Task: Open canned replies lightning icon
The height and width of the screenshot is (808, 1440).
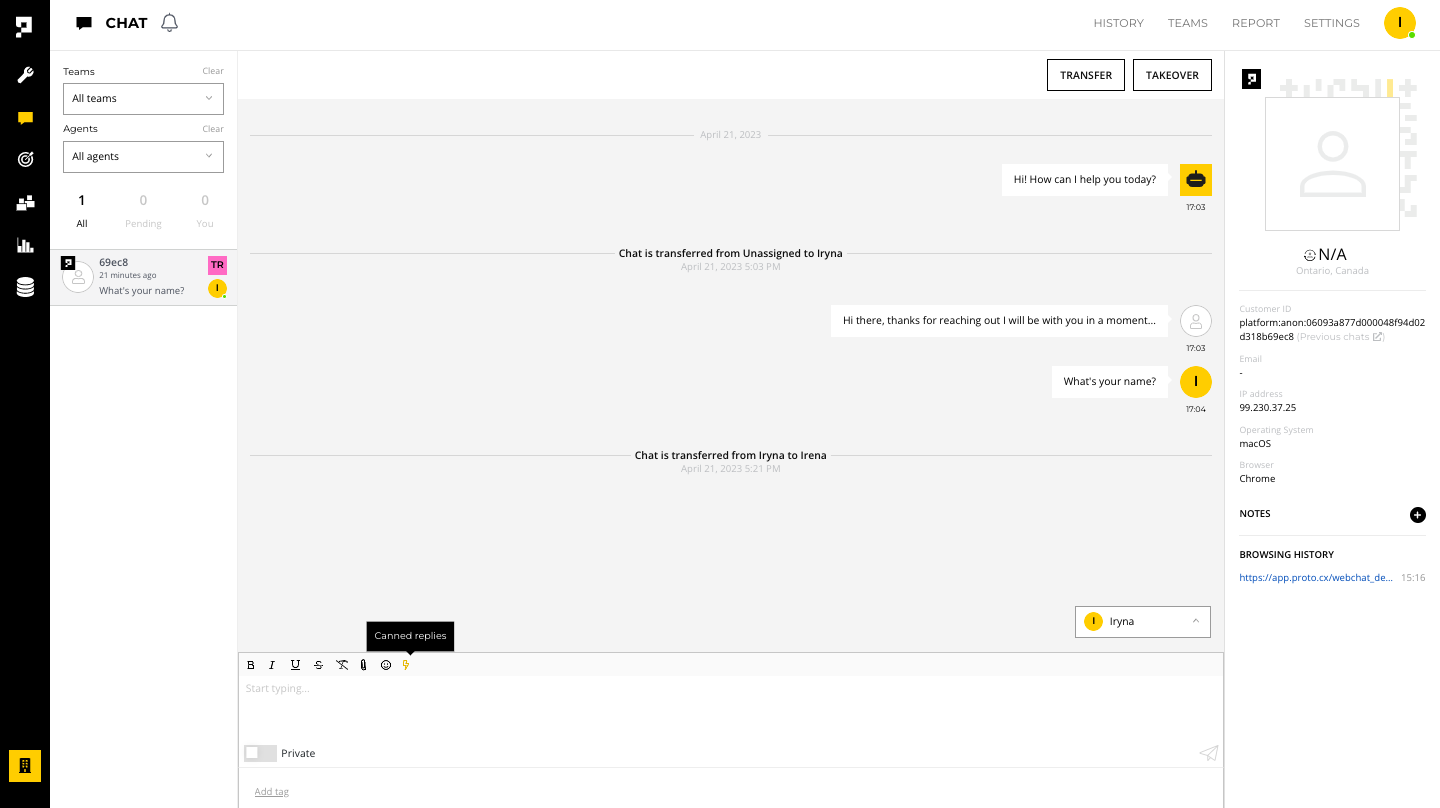Action: point(406,665)
